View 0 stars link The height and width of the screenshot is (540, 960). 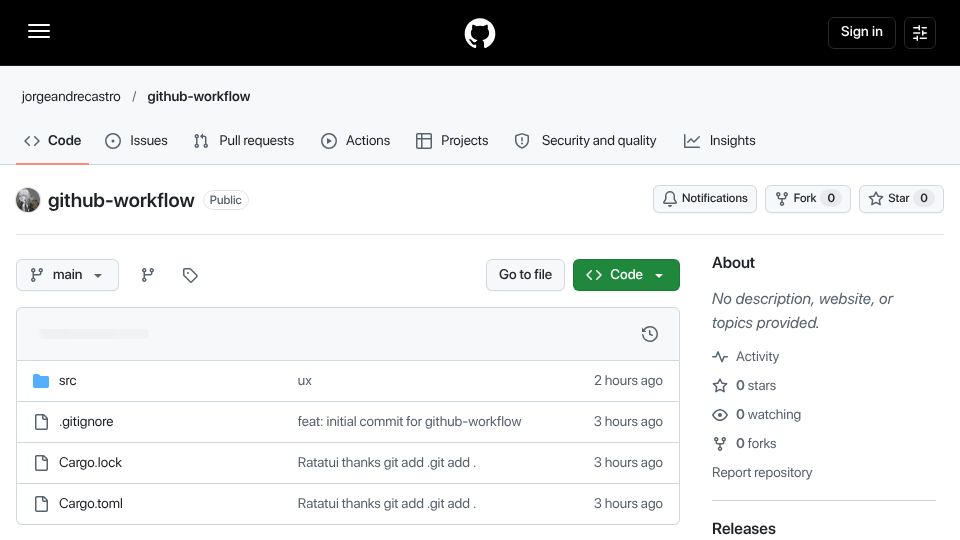click(744, 386)
